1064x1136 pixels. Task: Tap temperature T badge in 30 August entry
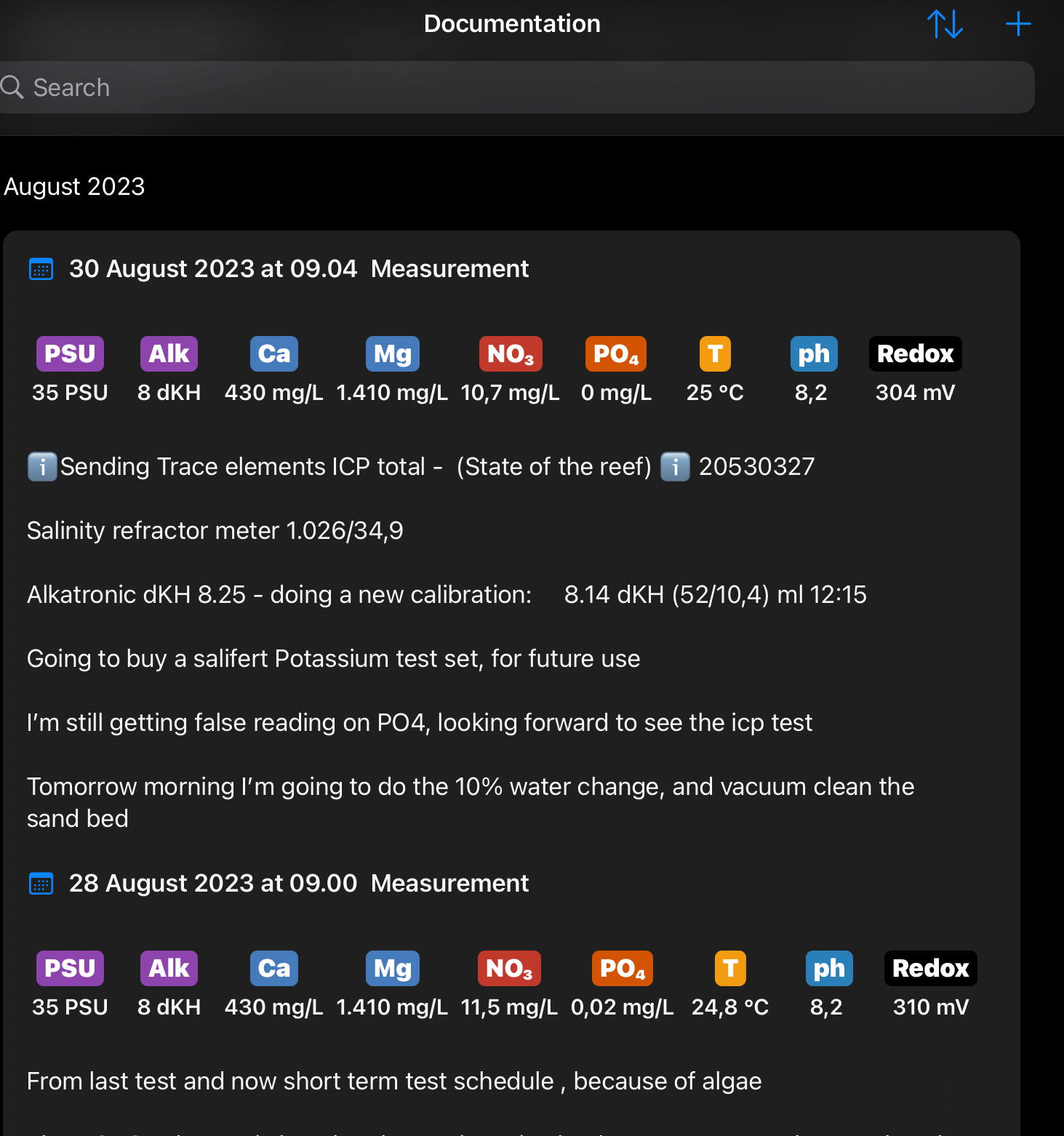pos(714,354)
